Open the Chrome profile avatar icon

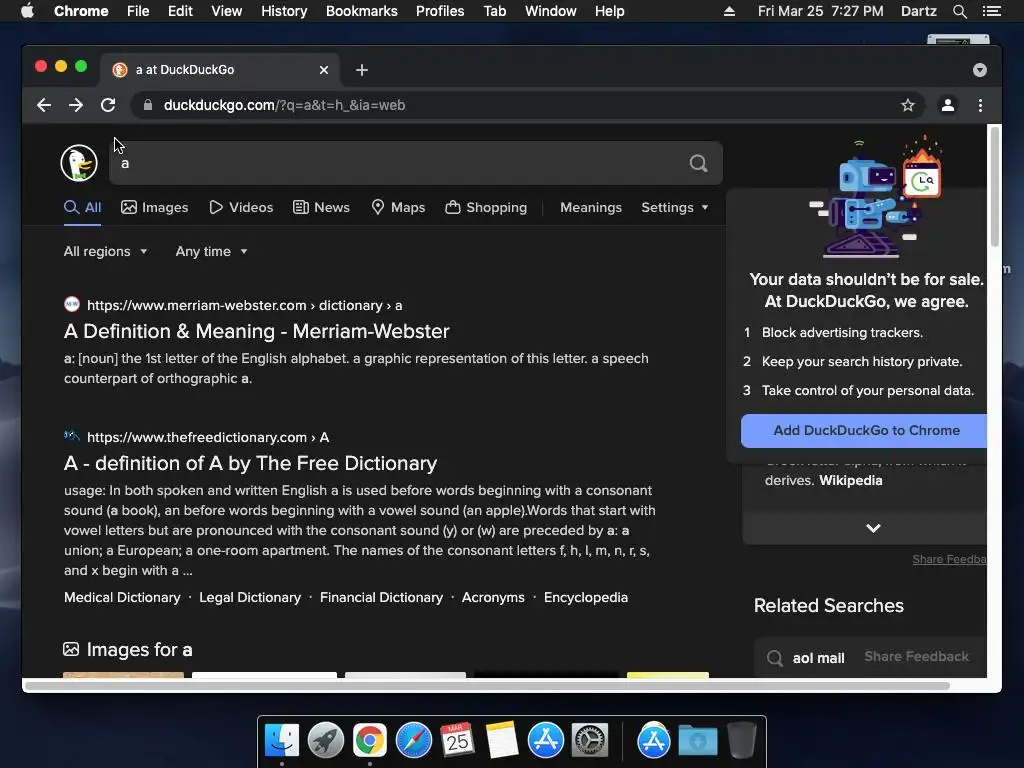948,105
